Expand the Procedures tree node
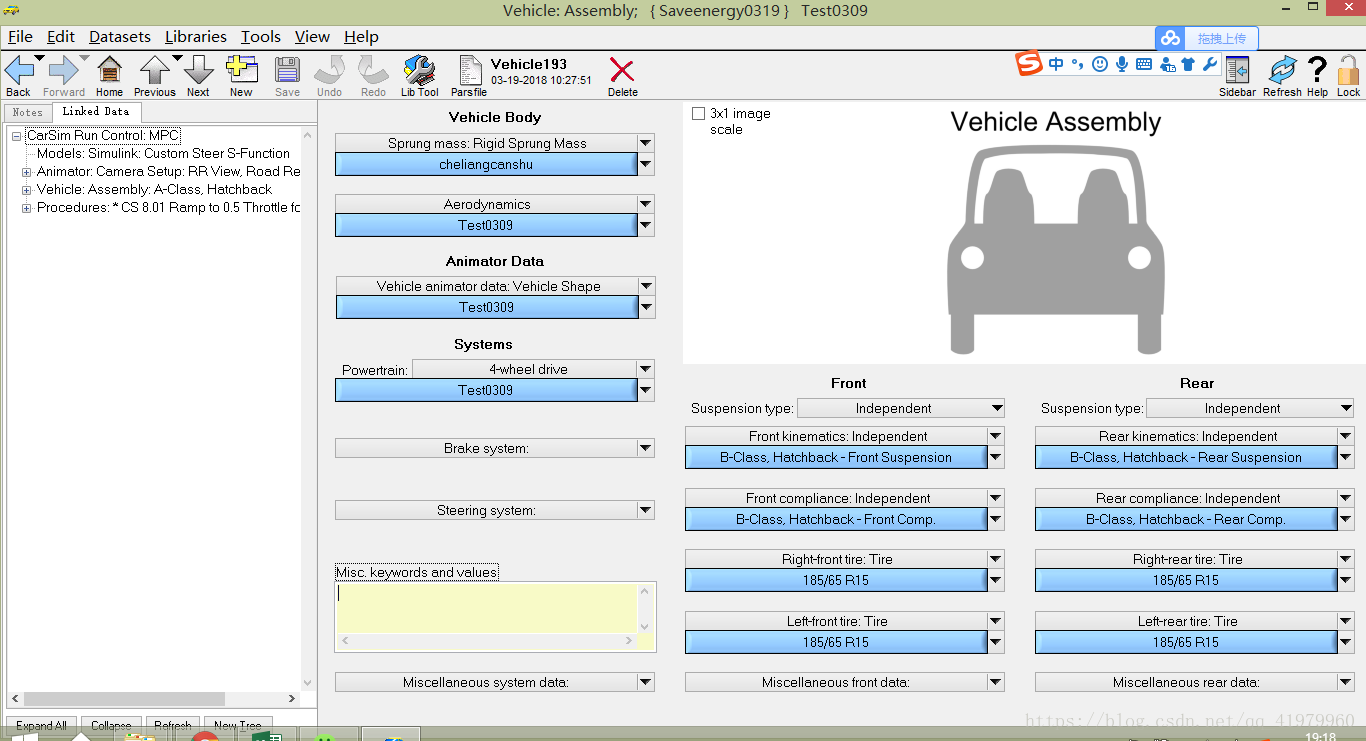Viewport: 1366px width, 741px height. tap(26, 208)
